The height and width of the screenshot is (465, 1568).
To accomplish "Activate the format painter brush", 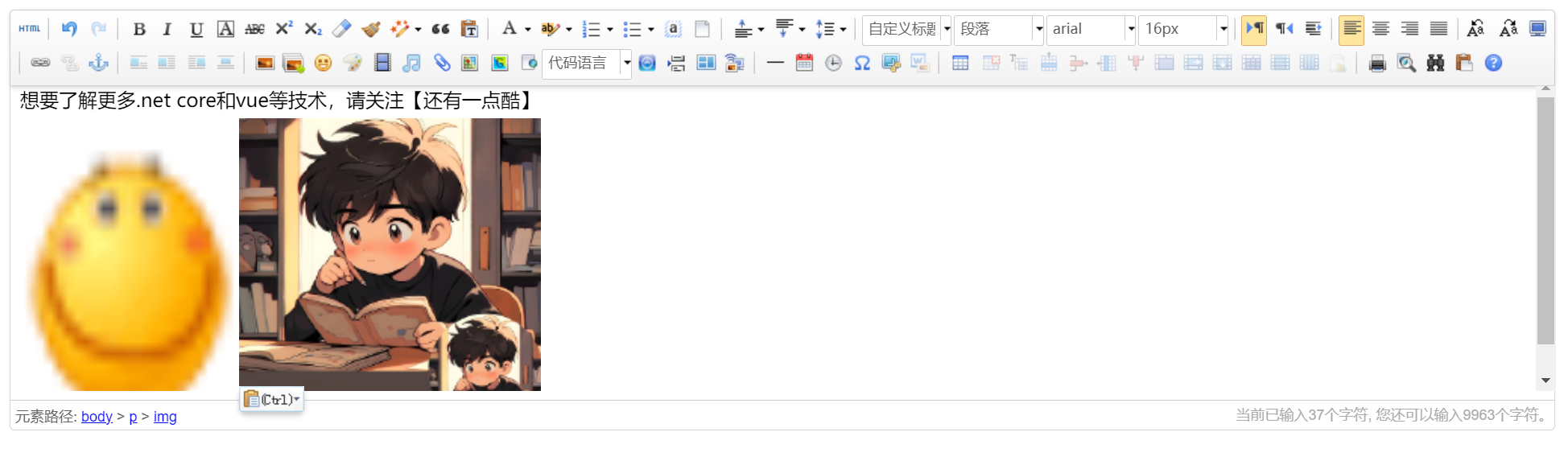I will coord(370,29).
